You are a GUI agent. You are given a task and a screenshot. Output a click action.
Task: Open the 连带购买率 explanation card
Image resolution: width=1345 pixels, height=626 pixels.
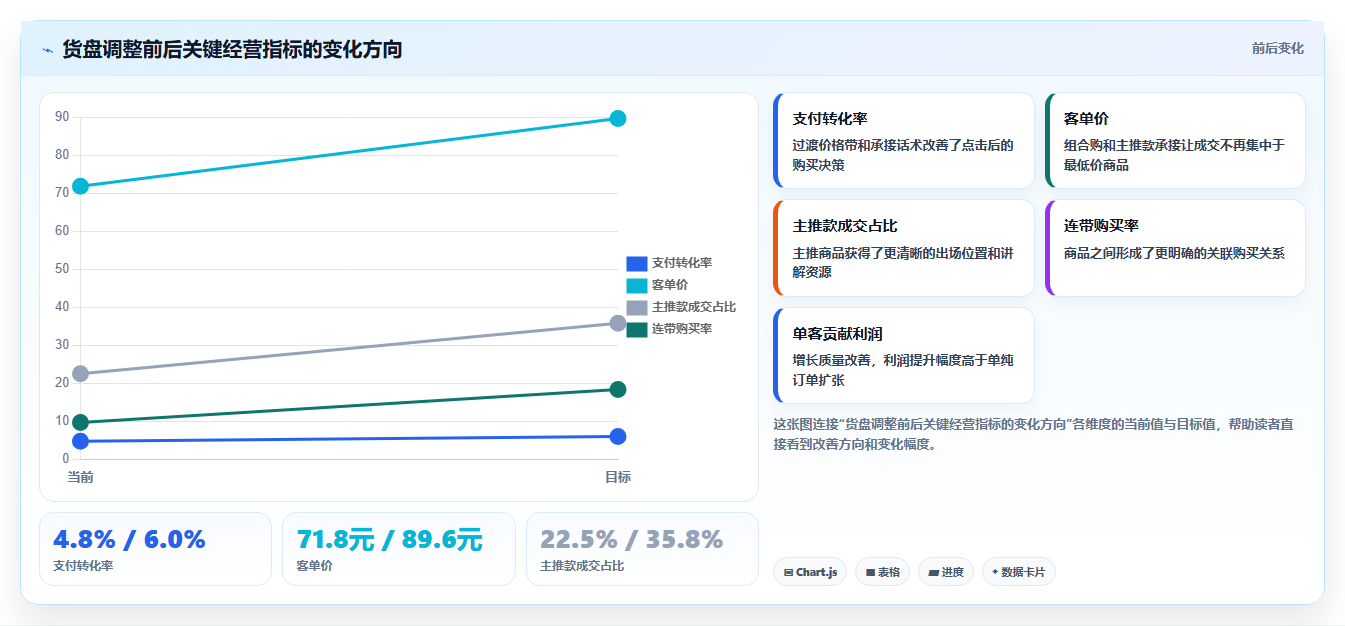pos(1175,248)
